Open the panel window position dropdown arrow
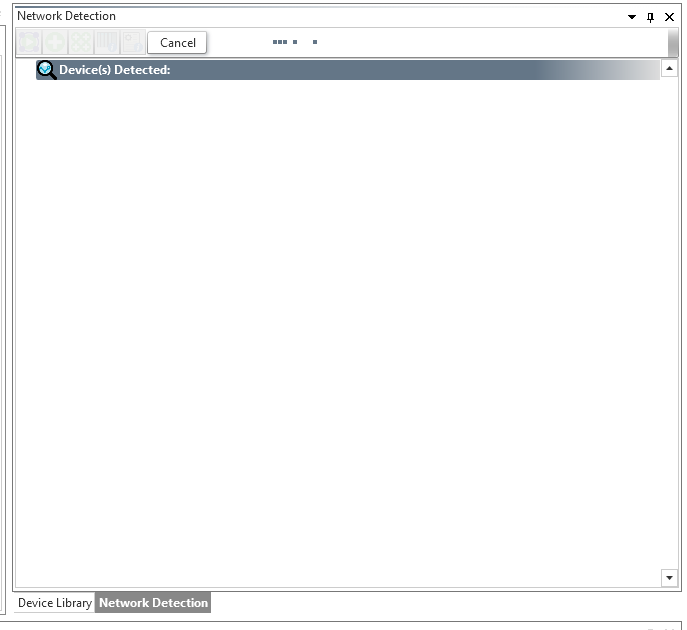This screenshot has height=630, width=687. 632,17
